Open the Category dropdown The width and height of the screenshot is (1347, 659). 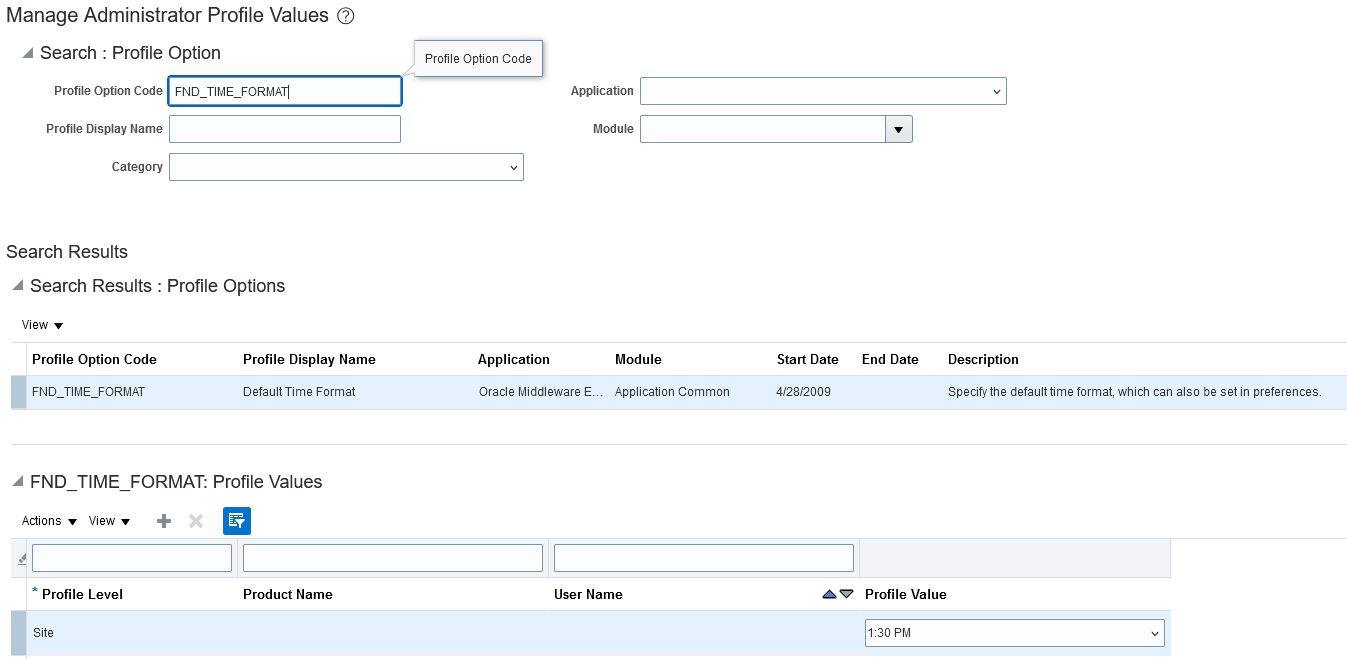346,167
